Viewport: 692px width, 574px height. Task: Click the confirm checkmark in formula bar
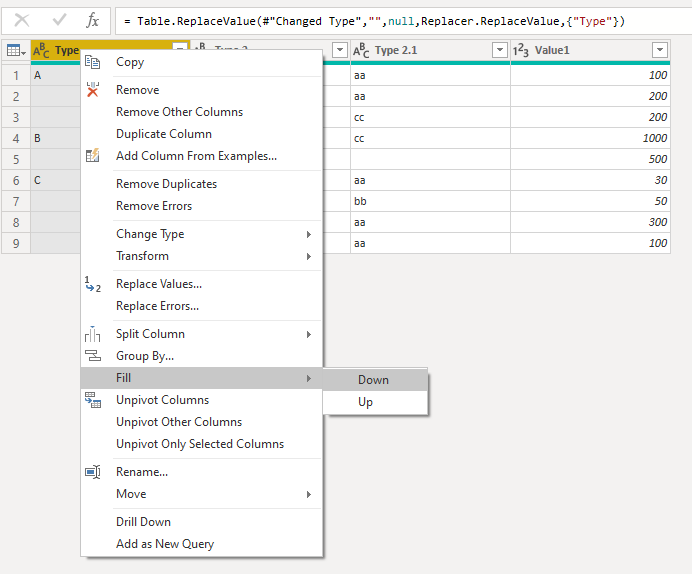(x=59, y=20)
